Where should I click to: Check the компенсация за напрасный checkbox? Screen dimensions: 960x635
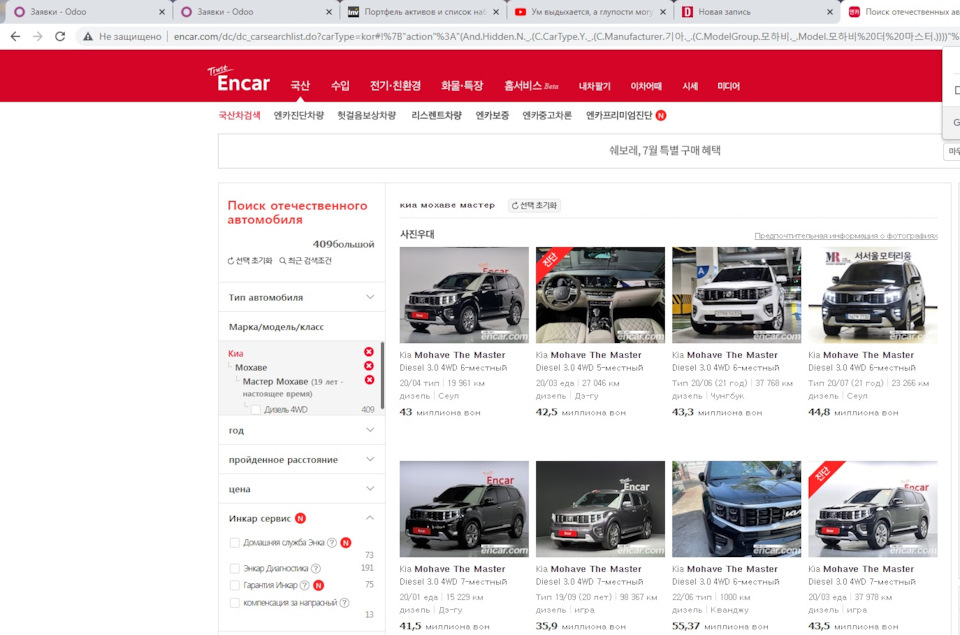[234, 603]
